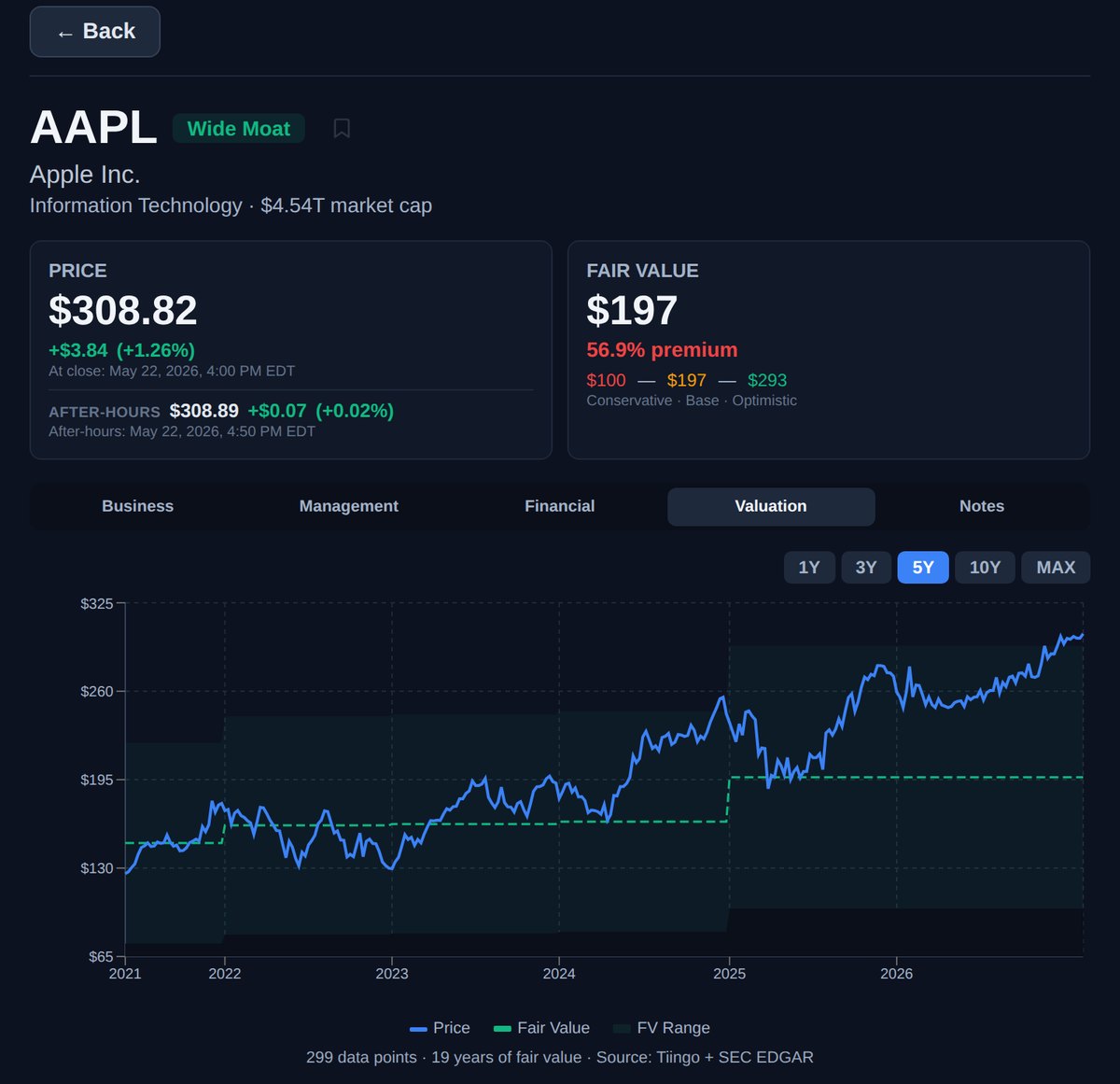This screenshot has width=1120, height=1084.
Task: Click the FAIR VALUE card label
Action: coord(642,271)
